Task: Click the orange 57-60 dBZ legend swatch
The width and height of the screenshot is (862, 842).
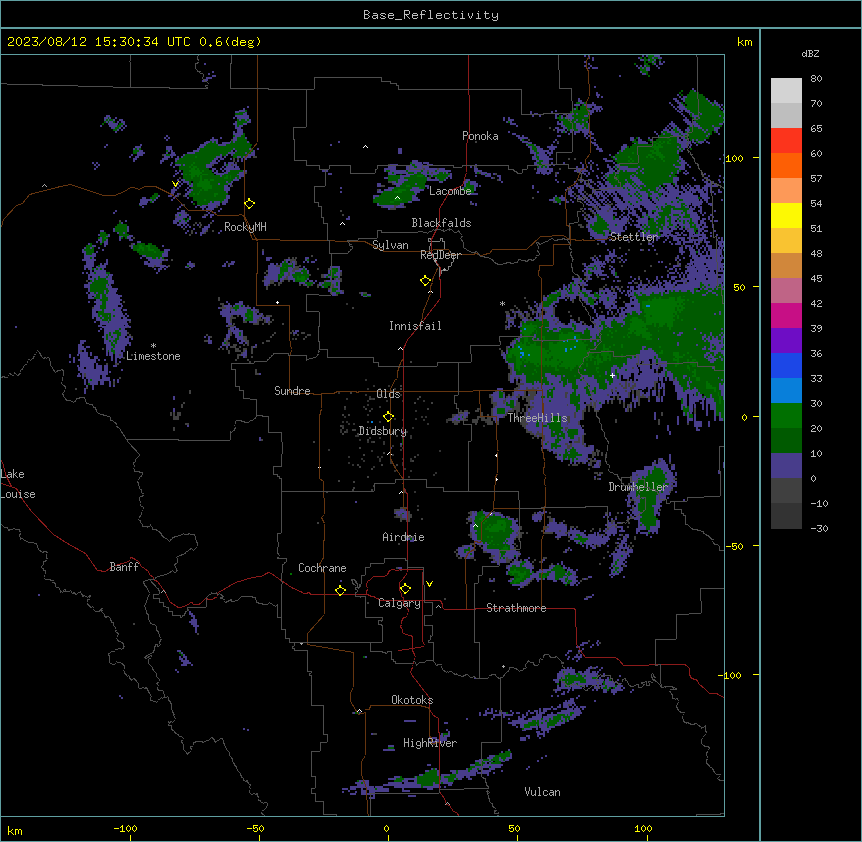Action: [786, 165]
